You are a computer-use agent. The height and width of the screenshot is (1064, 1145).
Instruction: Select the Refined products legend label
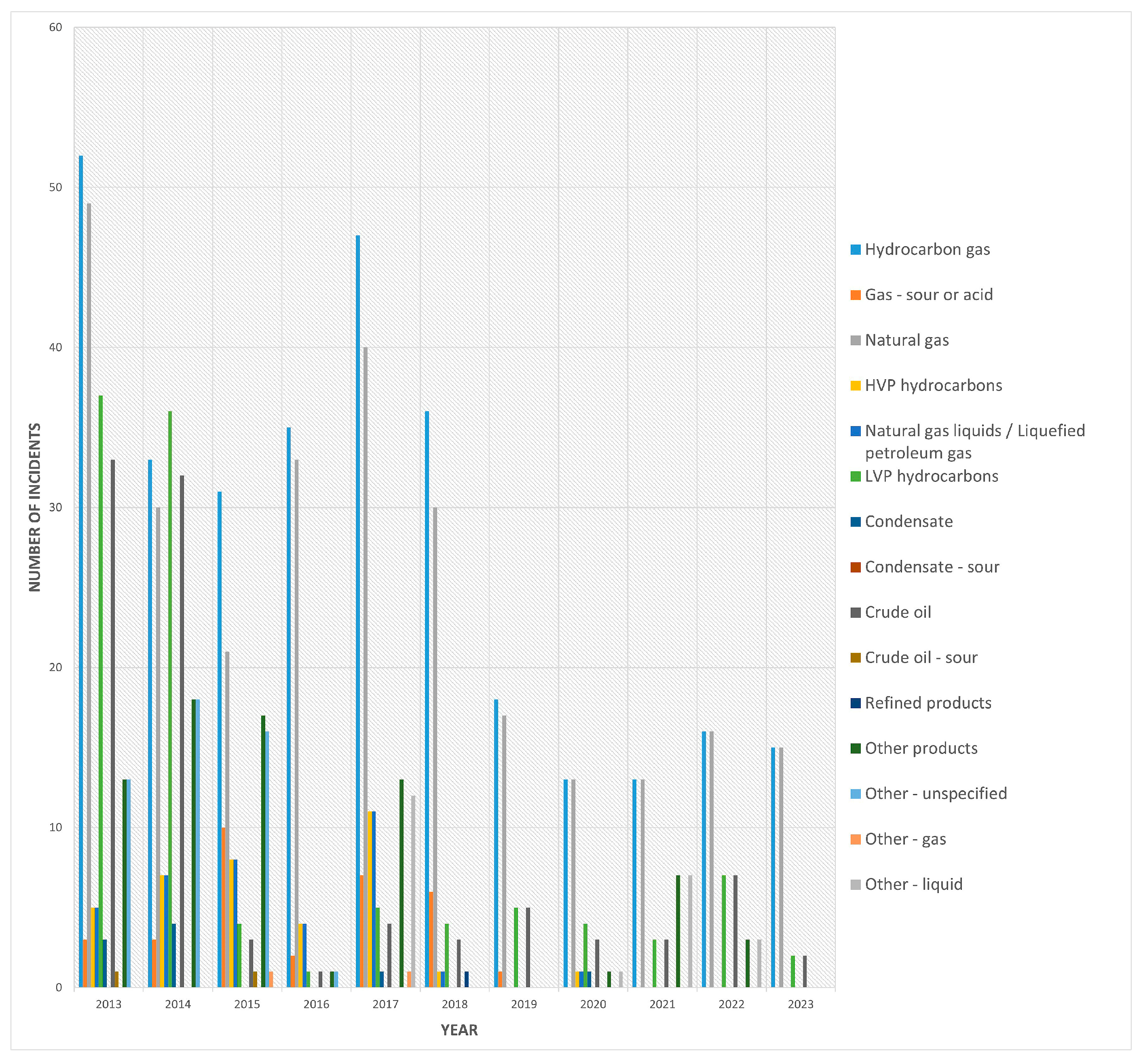click(x=928, y=703)
